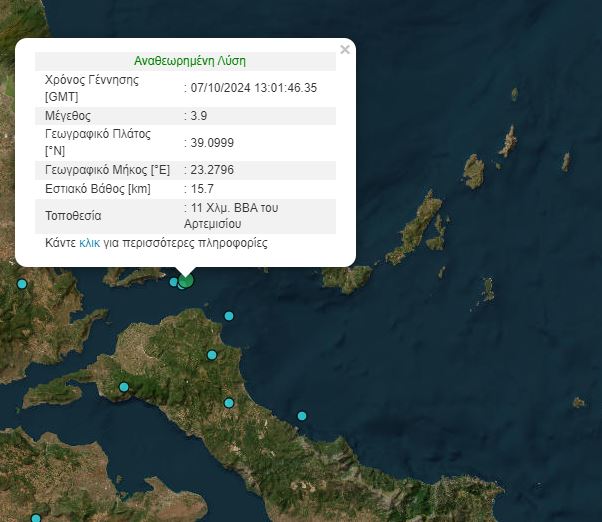Image resolution: width=602 pixels, height=522 pixels.
Task: Click the large green earthquake marker under the popup
Action: click(185, 281)
